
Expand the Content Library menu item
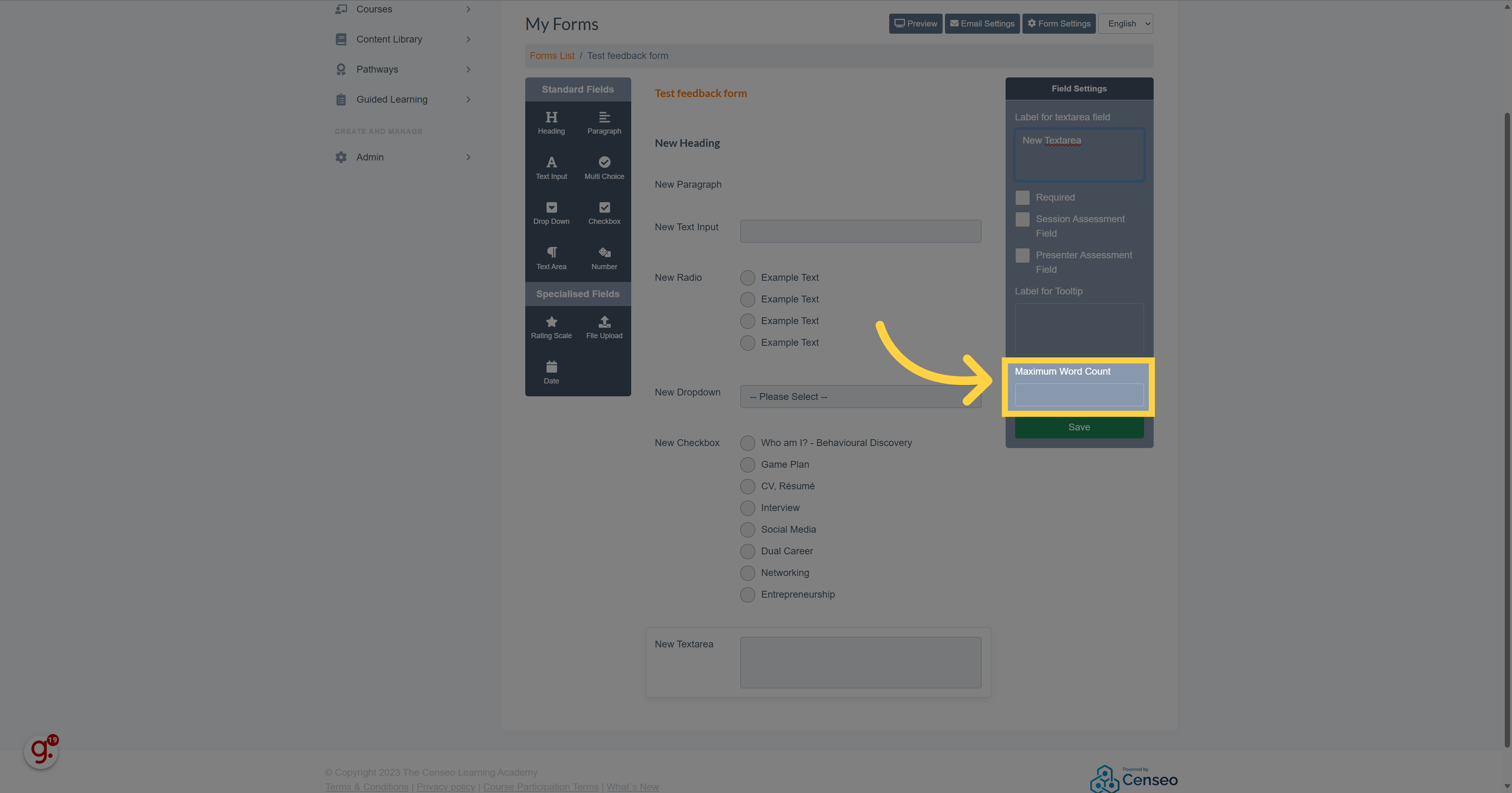(389, 39)
